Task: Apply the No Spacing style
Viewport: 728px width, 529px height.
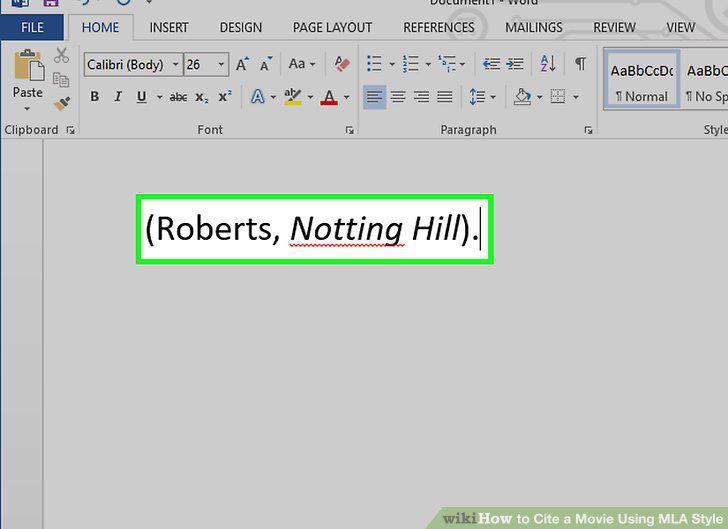Action: (x=706, y=80)
